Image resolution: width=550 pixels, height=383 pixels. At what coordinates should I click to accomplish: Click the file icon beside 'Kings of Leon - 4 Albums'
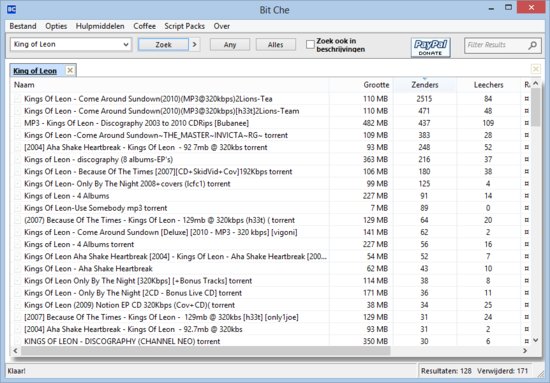click(x=18, y=196)
